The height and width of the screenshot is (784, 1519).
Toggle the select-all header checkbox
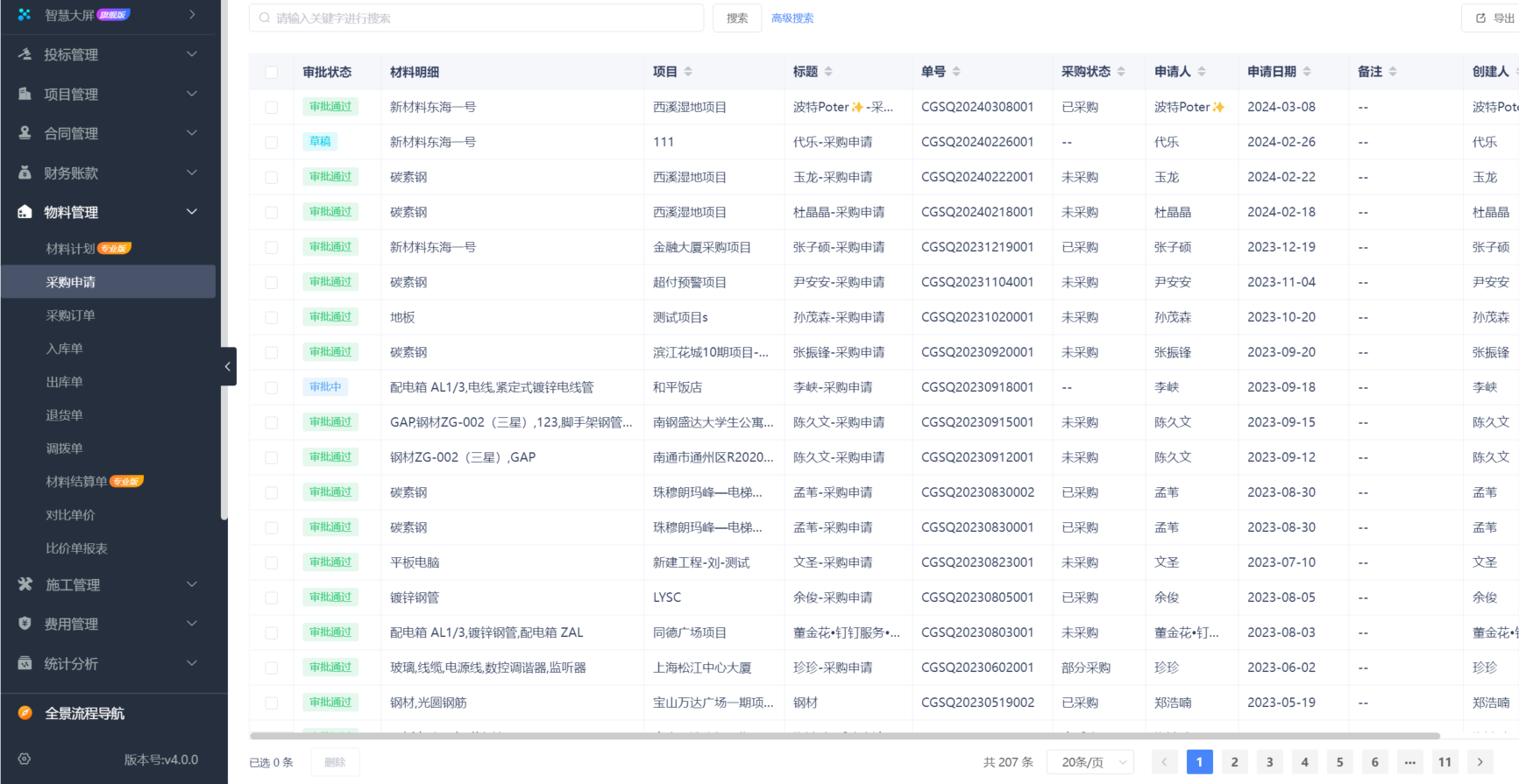click(x=272, y=72)
